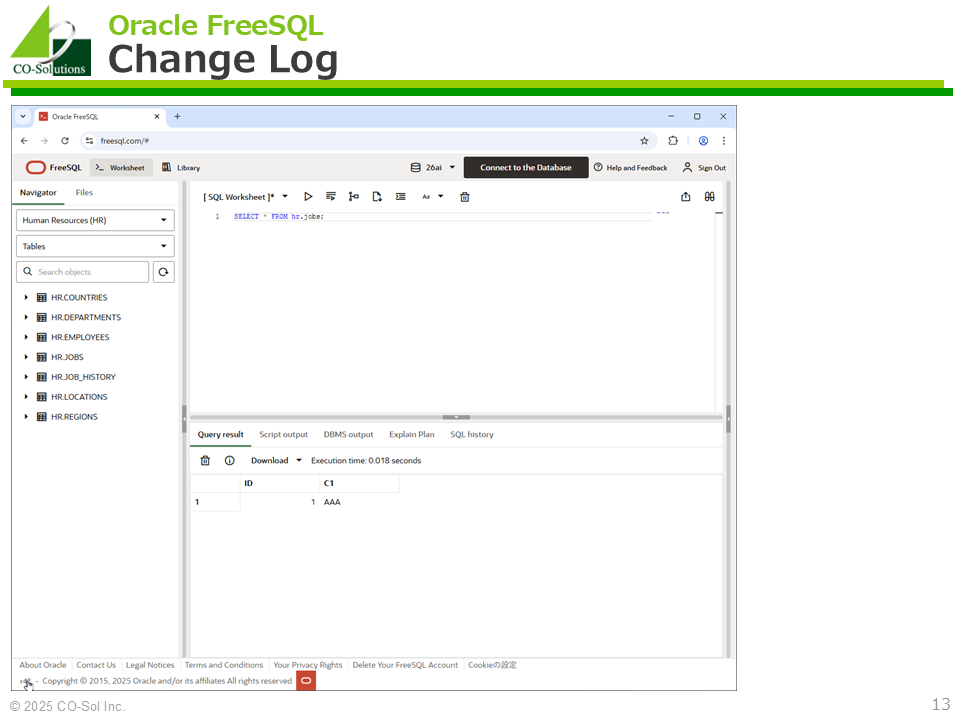The image size is (960, 720).
Task: Open the 26ai database version dropdown
Action: pos(433,168)
